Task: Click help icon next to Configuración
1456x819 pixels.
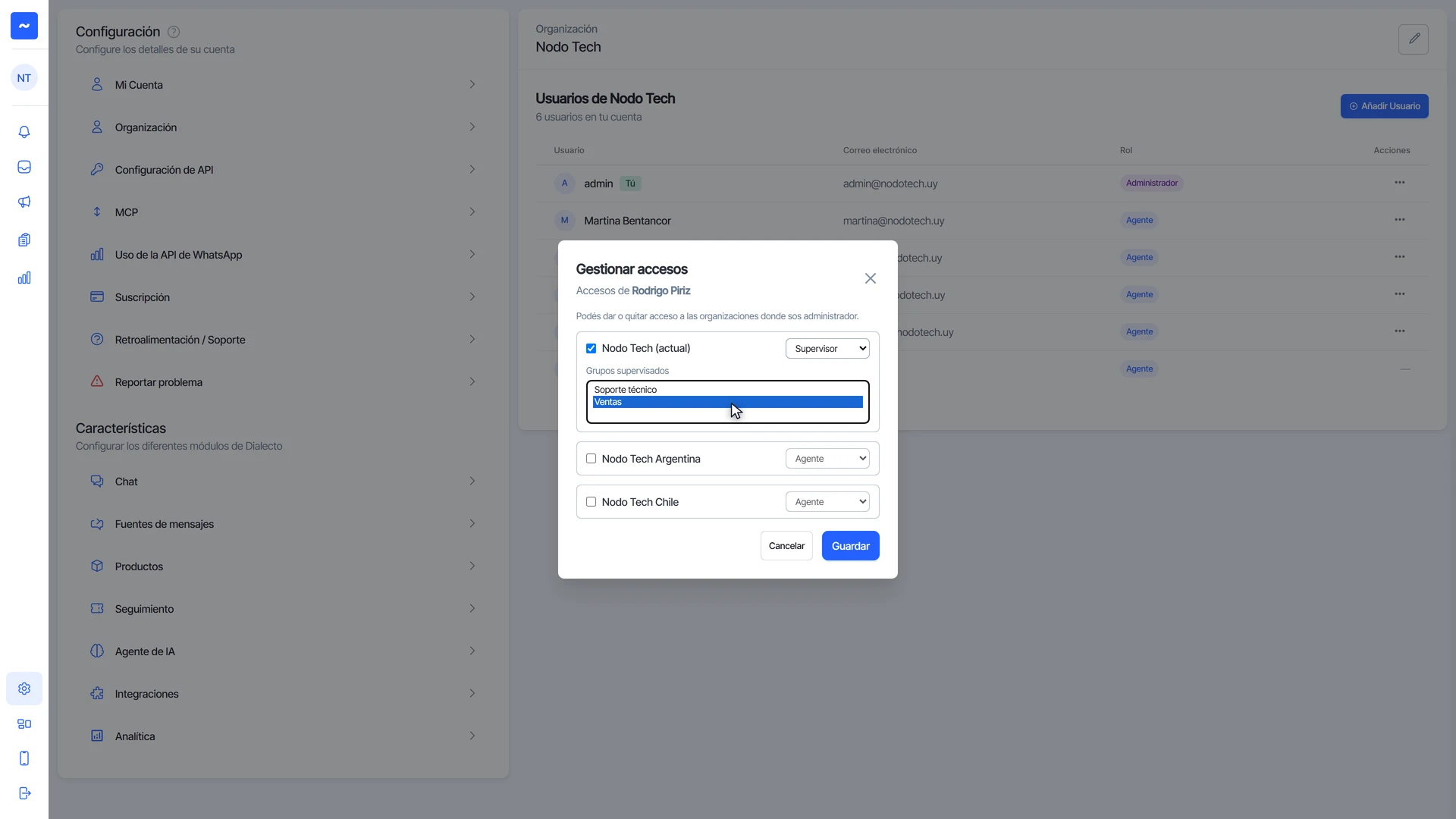Action: coord(174,32)
